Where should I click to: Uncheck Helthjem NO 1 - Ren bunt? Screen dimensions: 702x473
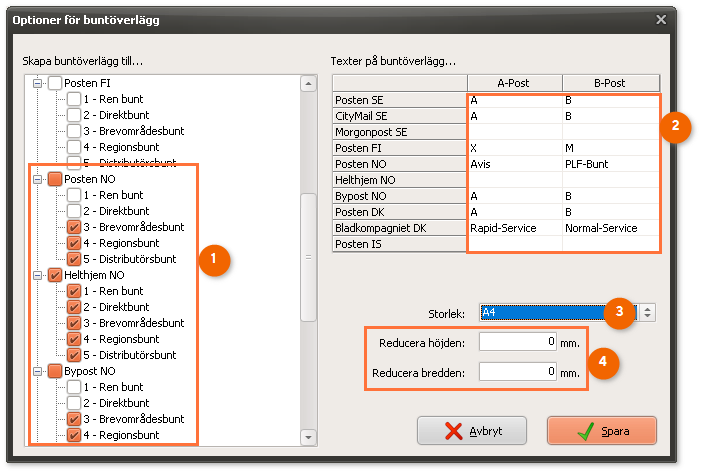tap(74, 291)
